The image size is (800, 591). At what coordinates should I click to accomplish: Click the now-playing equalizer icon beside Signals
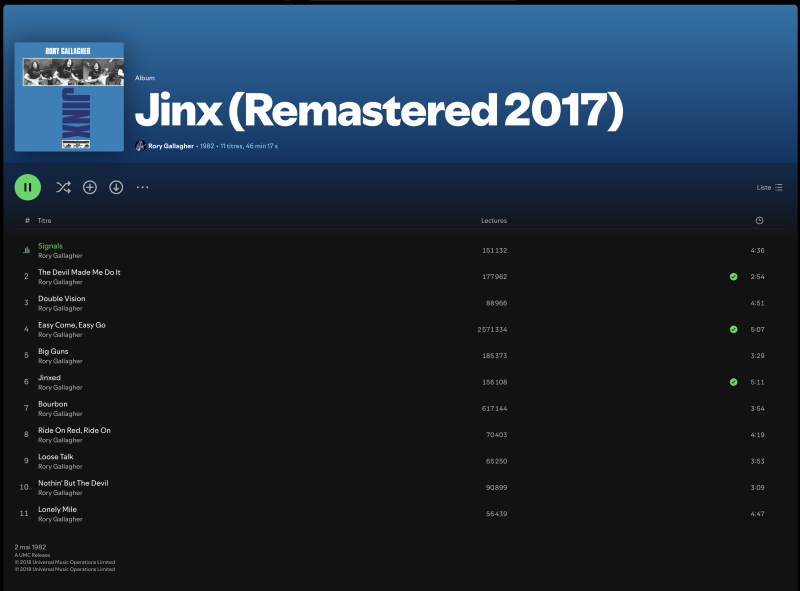(x=26, y=250)
